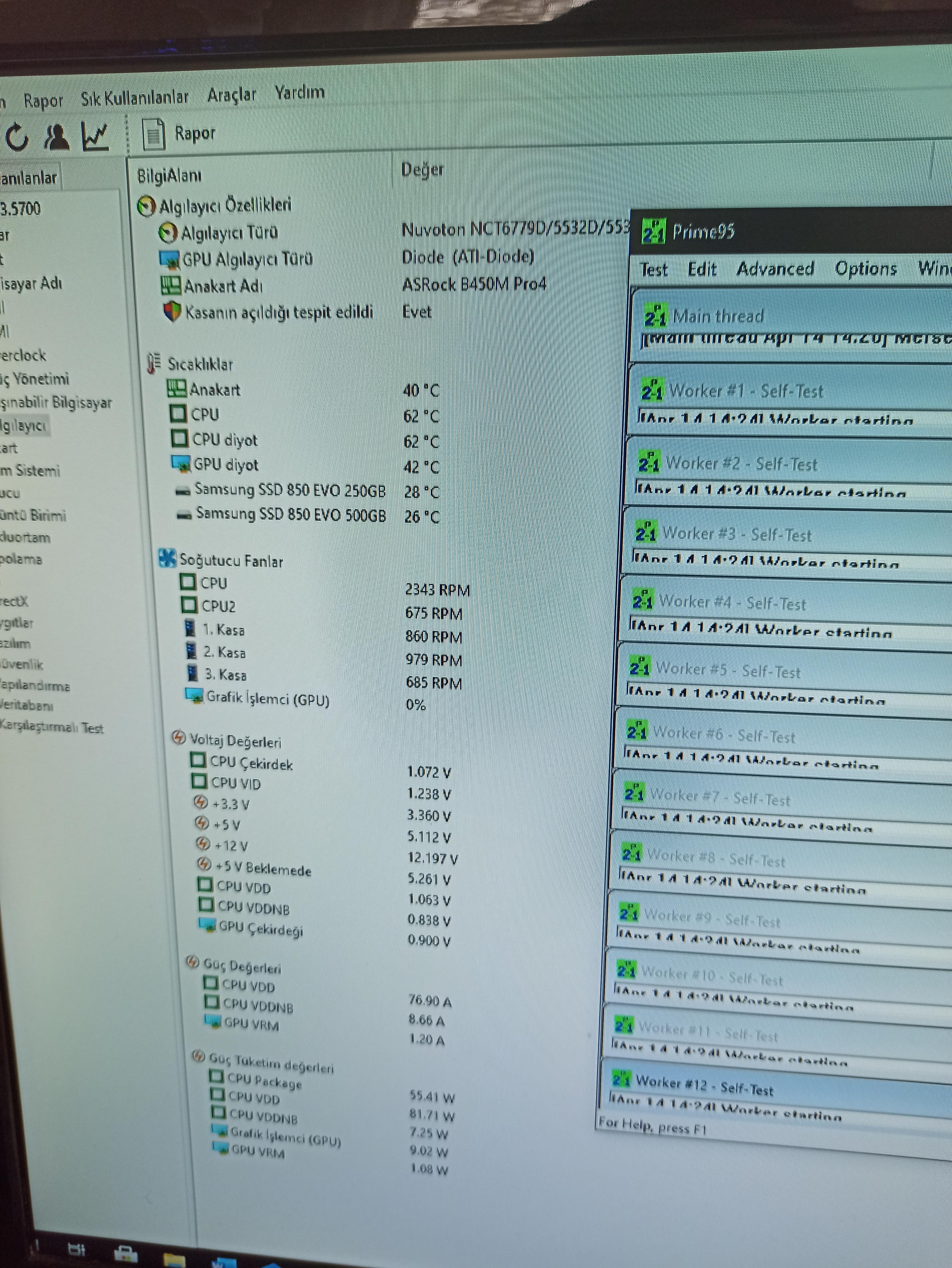Click the Algılayıcı Özellikleri section icon
The width and height of the screenshot is (952, 1268).
pos(146,206)
